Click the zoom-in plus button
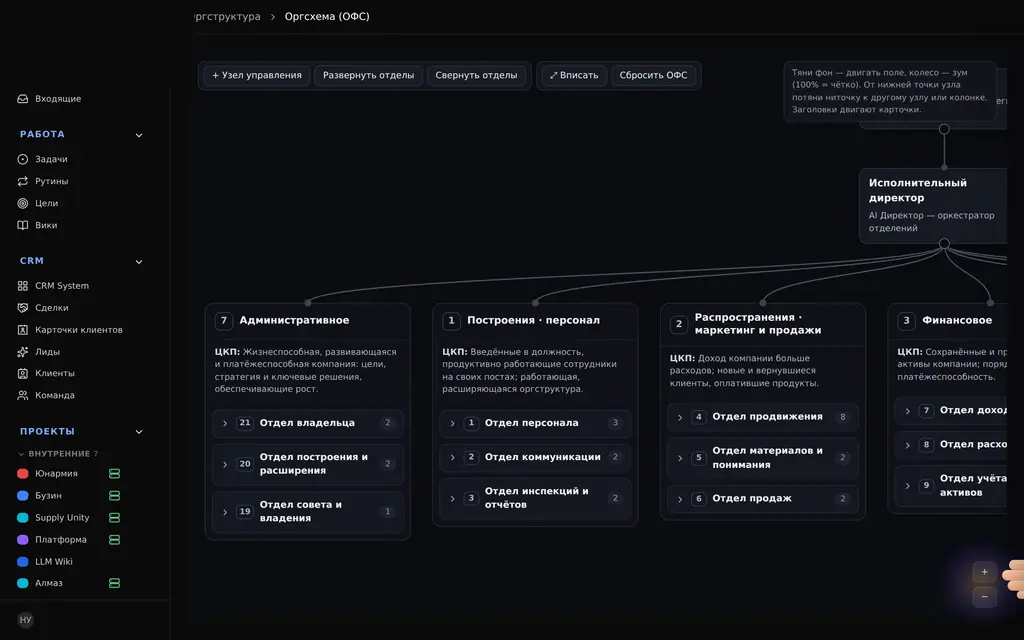Image resolution: width=1024 pixels, height=640 pixels. [x=984, y=572]
